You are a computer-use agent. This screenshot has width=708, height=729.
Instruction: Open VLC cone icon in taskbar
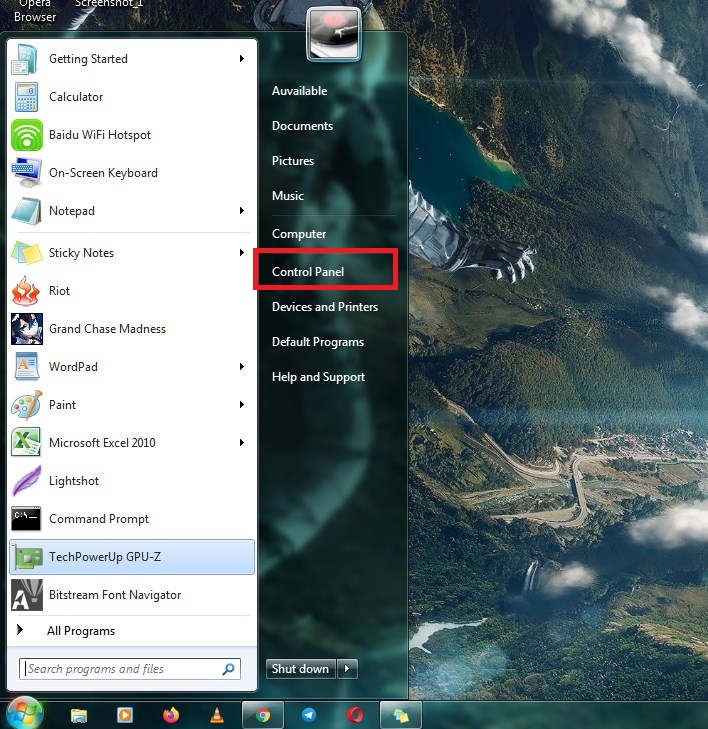217,715
